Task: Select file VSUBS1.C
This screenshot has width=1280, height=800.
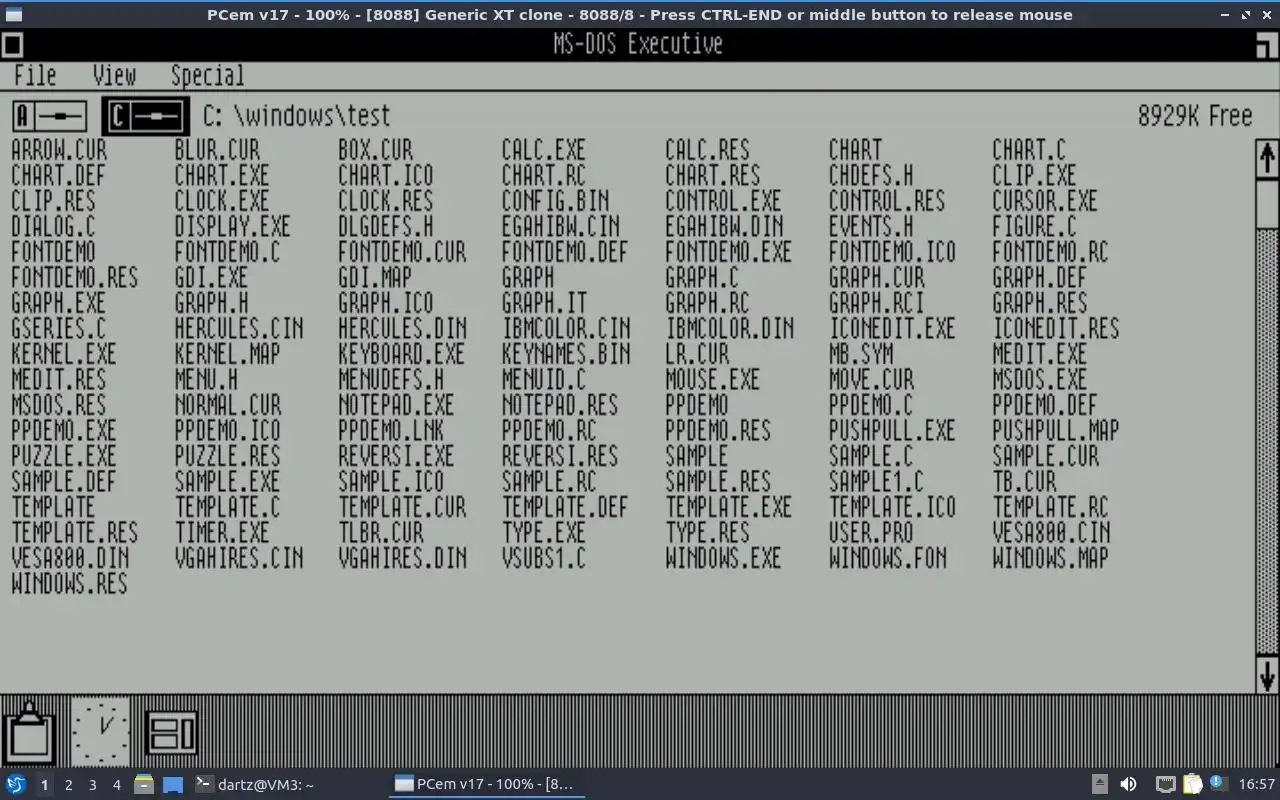Action: [x=544, y=558]
